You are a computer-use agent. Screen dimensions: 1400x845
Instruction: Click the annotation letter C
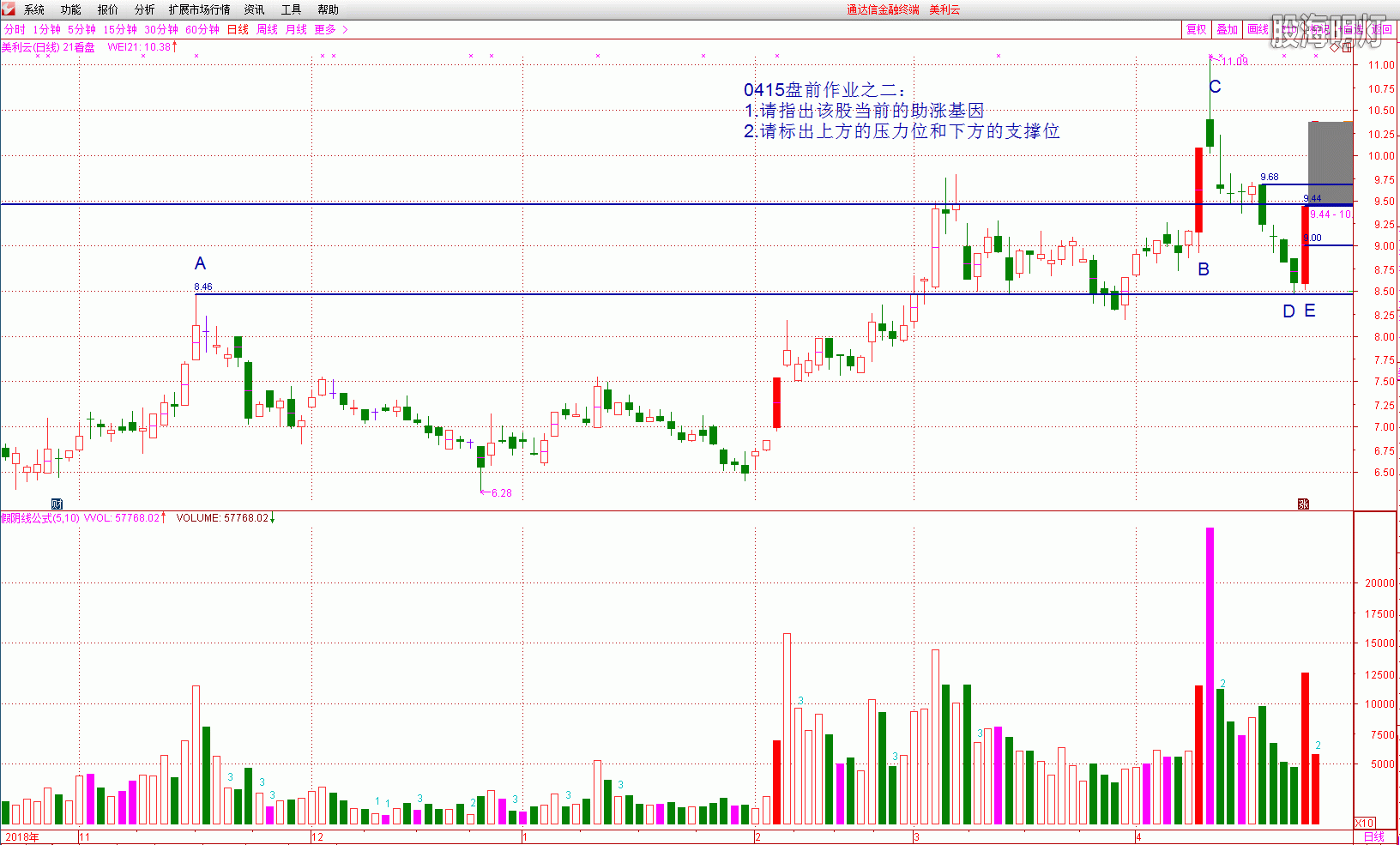coord(1215,87)
